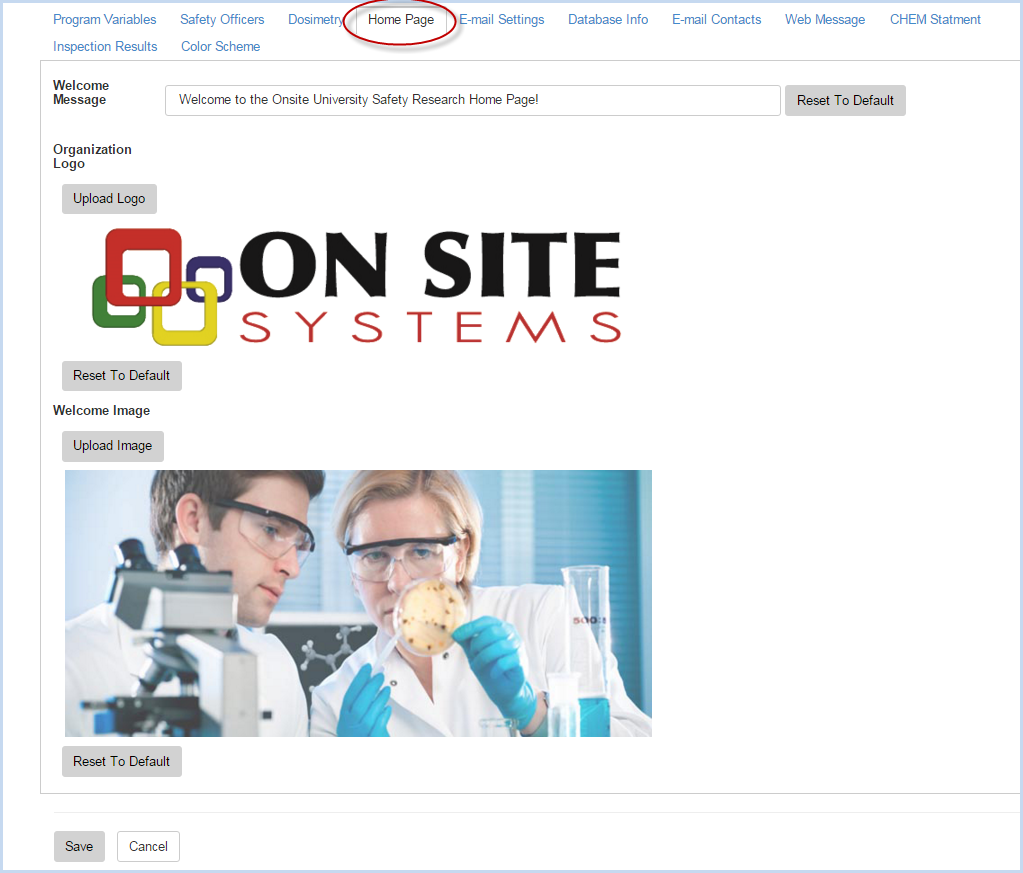
Task: Reset welcome image to default
Action: [121, 761]
